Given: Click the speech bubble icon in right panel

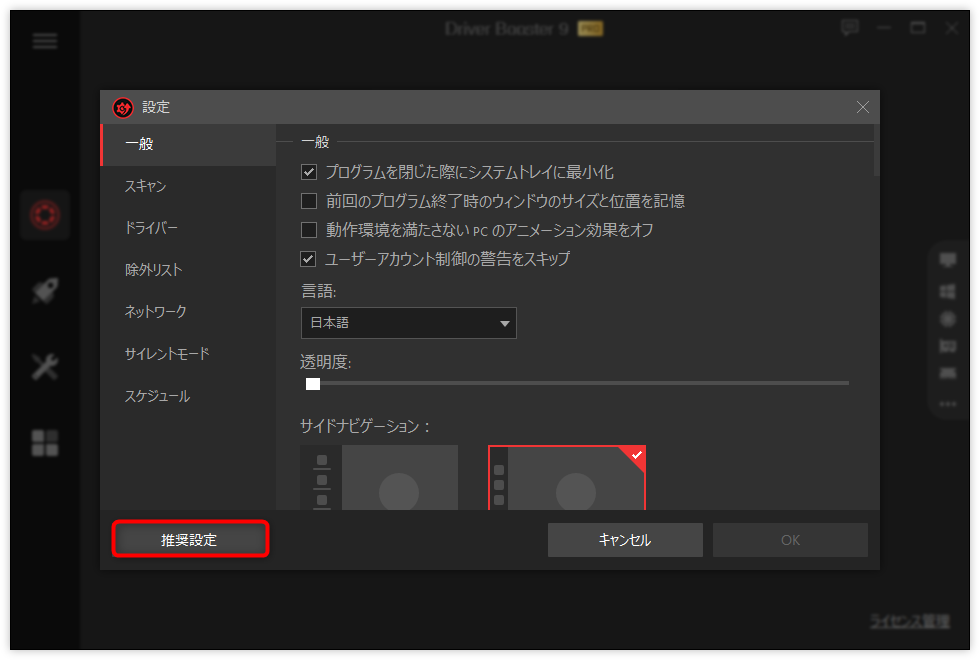Looking at the screenshot, I should pos(948,260).
